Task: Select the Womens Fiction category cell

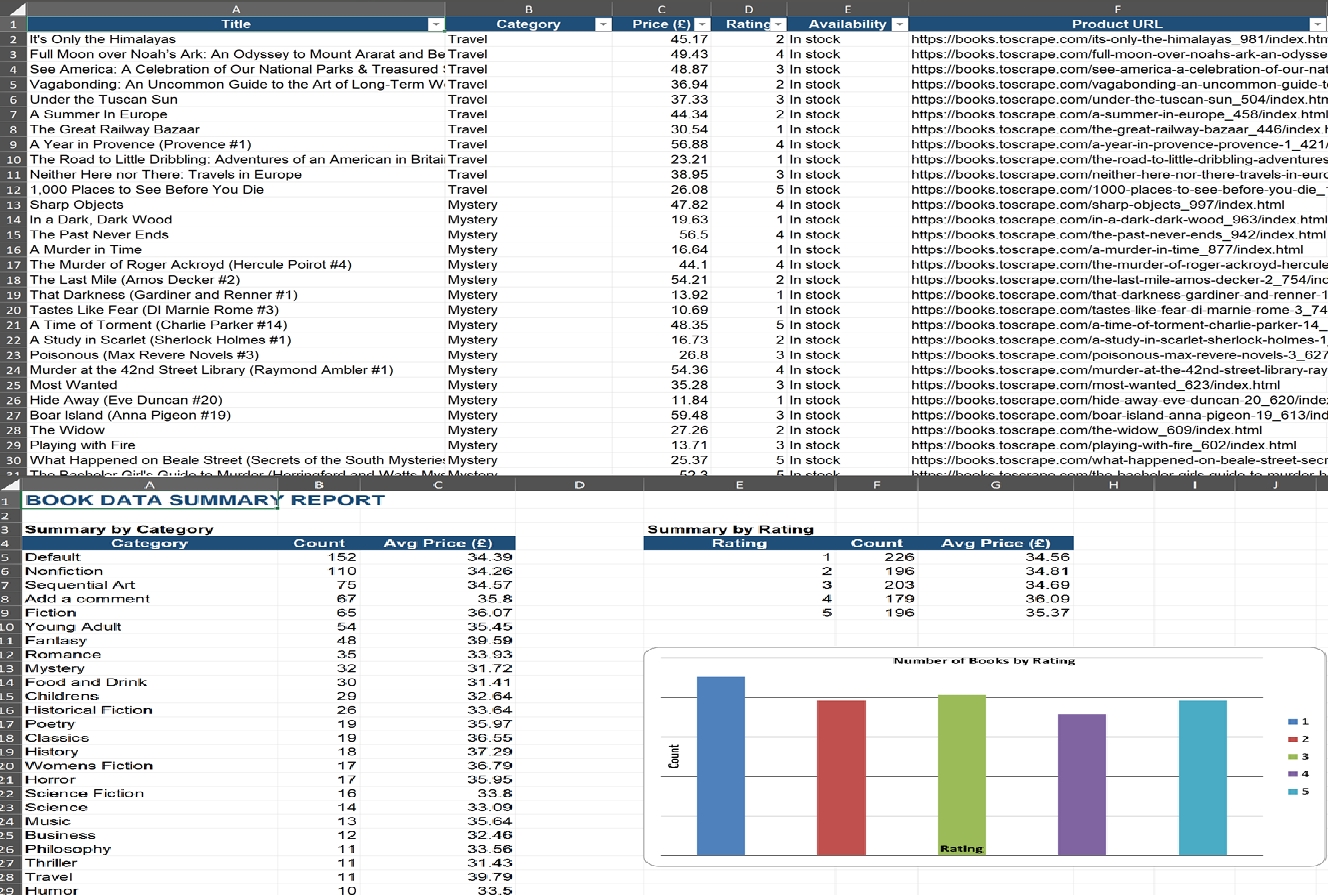Action: (149, 766)
